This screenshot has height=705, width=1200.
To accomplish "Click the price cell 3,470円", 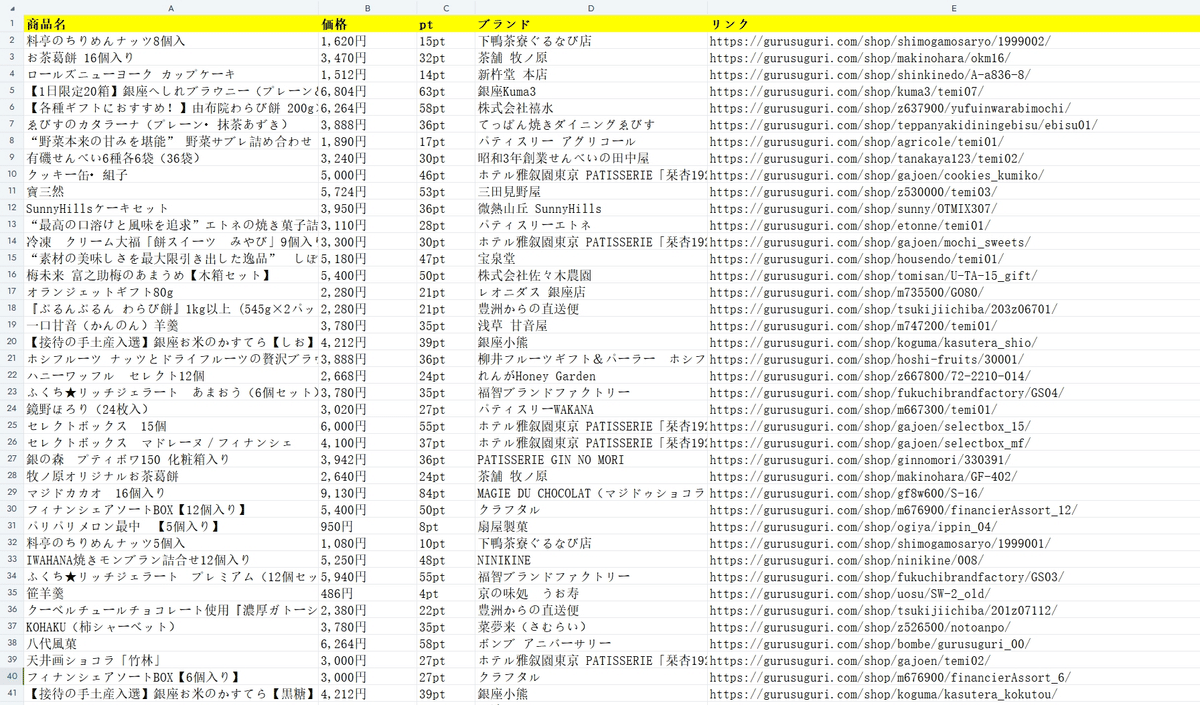I will 367,58.
